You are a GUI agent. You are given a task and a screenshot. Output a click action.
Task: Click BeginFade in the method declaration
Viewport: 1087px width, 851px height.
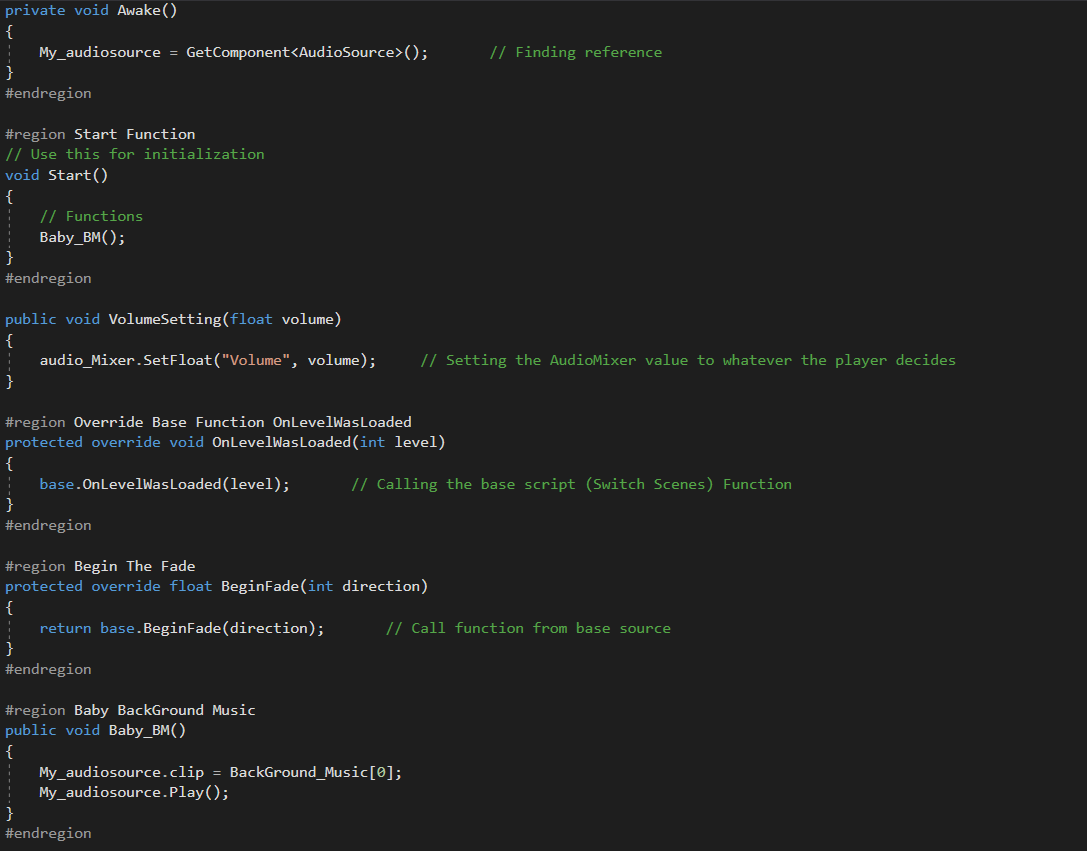(x=259, y=586)
